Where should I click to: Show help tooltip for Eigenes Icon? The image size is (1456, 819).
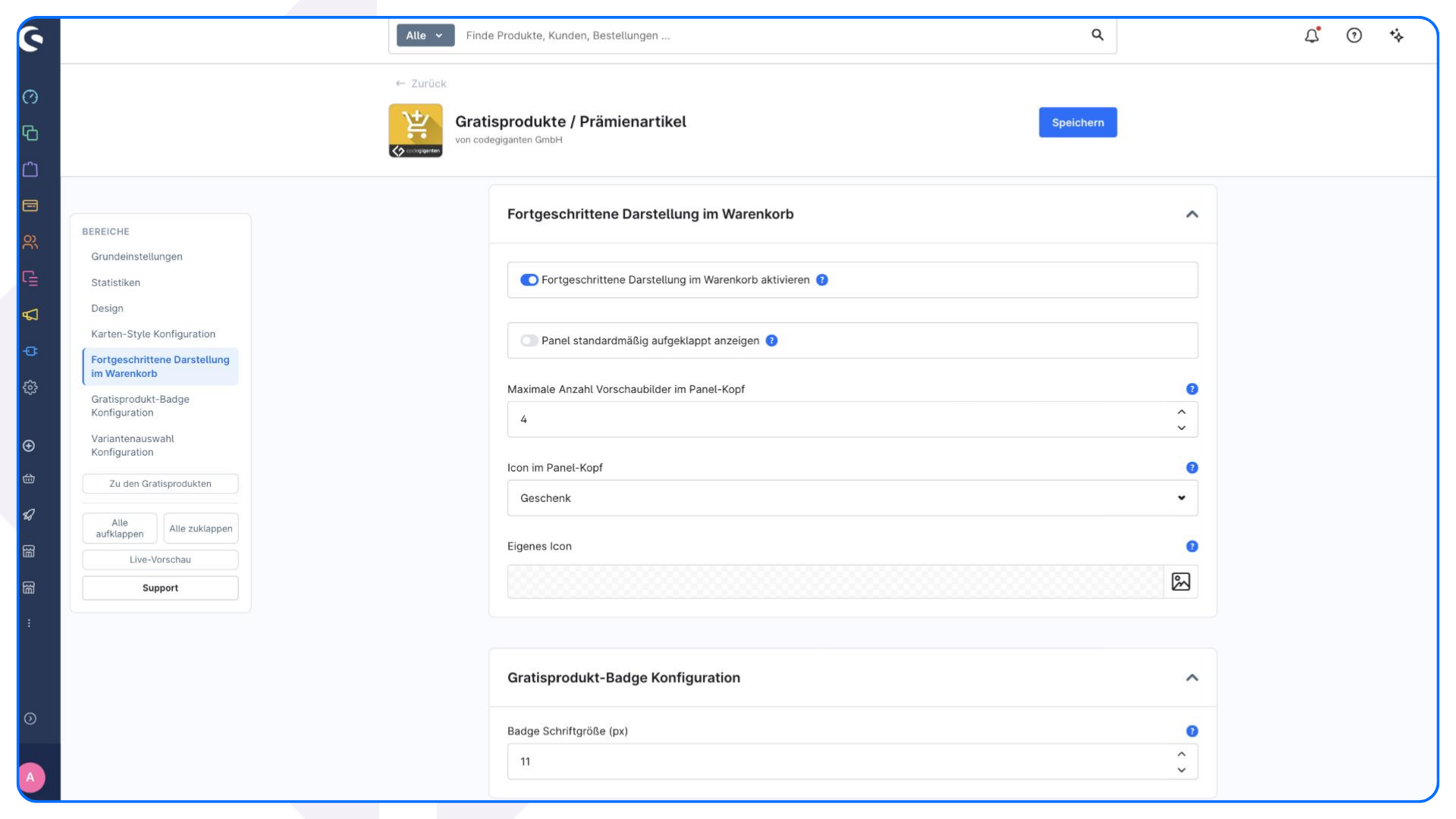pyautogui.click(x=1192, y=546)
